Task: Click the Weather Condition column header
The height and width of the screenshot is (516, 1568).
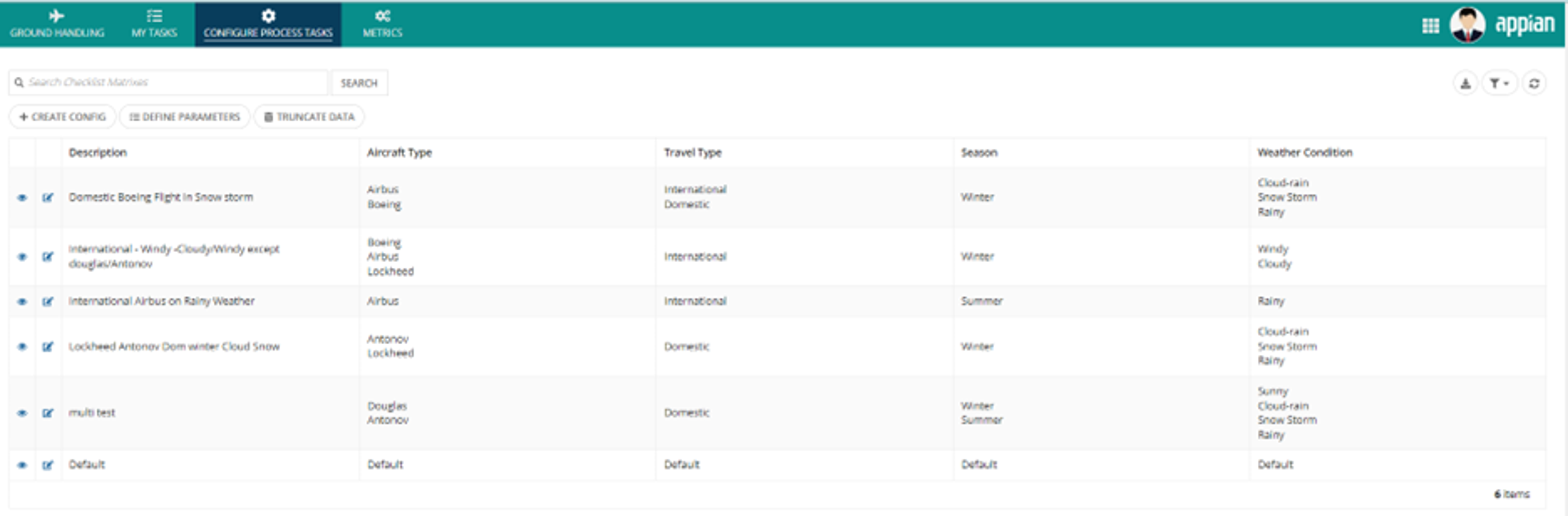Action: pyautogui.click(x=1305, y=152)
